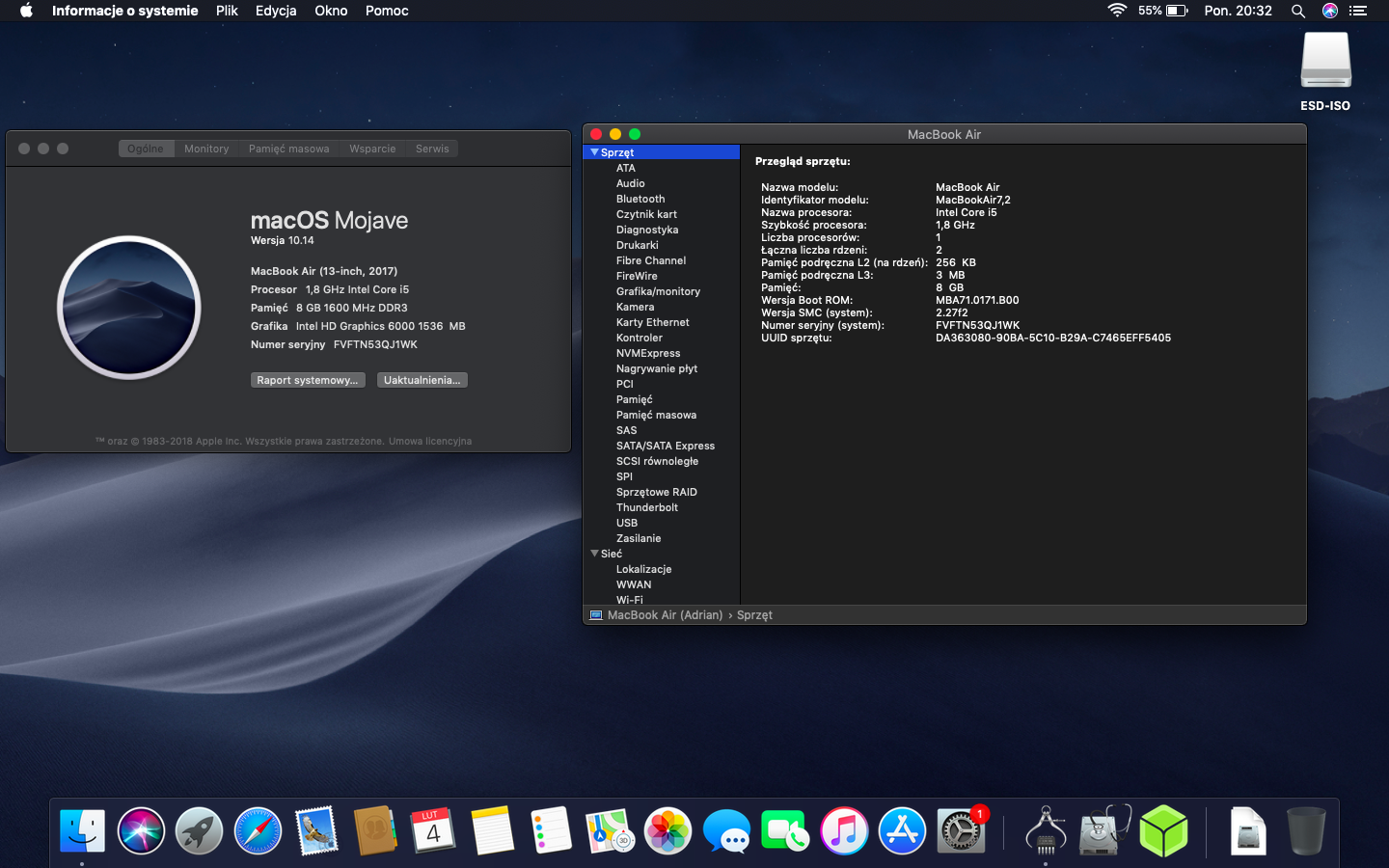
Task: Open Contacts book icon in Dock
Action: pyautogui.click(x=375, y=830)
